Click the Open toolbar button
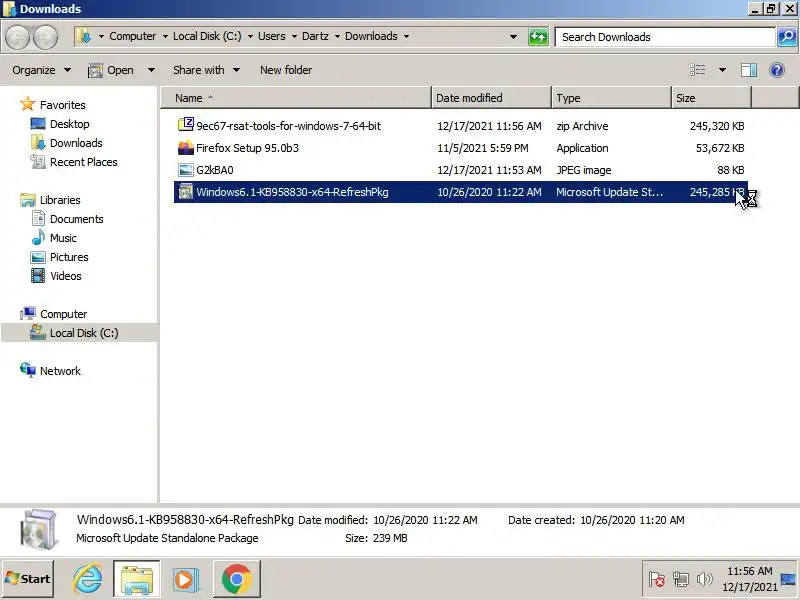Screen dimensions: 800x600 pos(111,70)
